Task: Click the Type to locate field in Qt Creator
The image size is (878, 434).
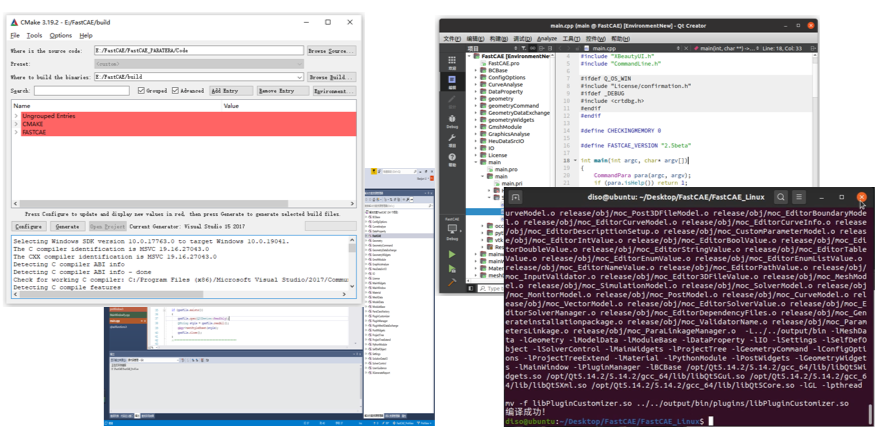Action: pyautogui.click(x=492, y=288)
